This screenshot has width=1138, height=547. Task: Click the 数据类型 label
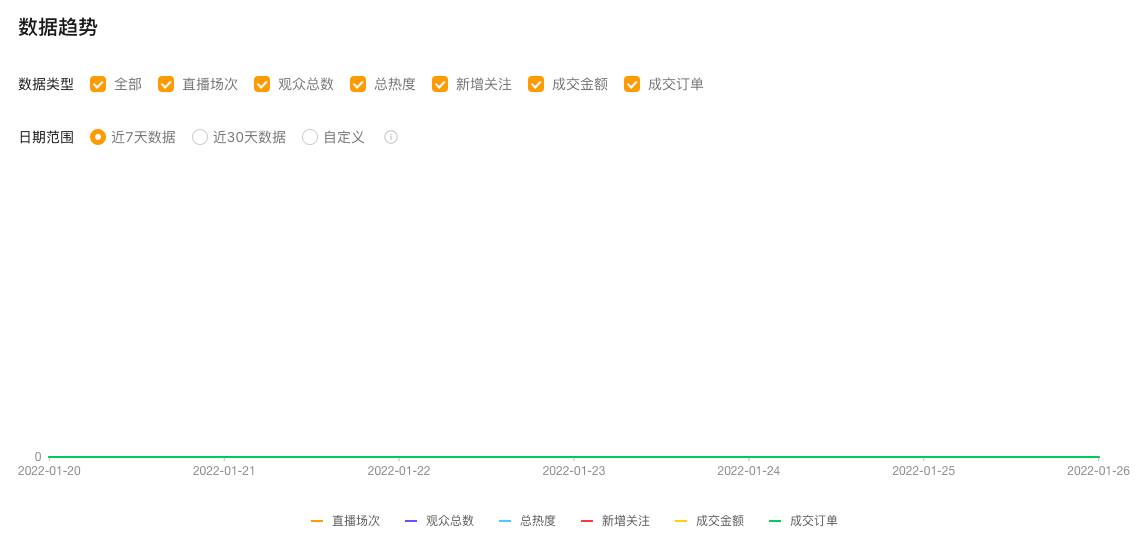(x=46, y=84)
